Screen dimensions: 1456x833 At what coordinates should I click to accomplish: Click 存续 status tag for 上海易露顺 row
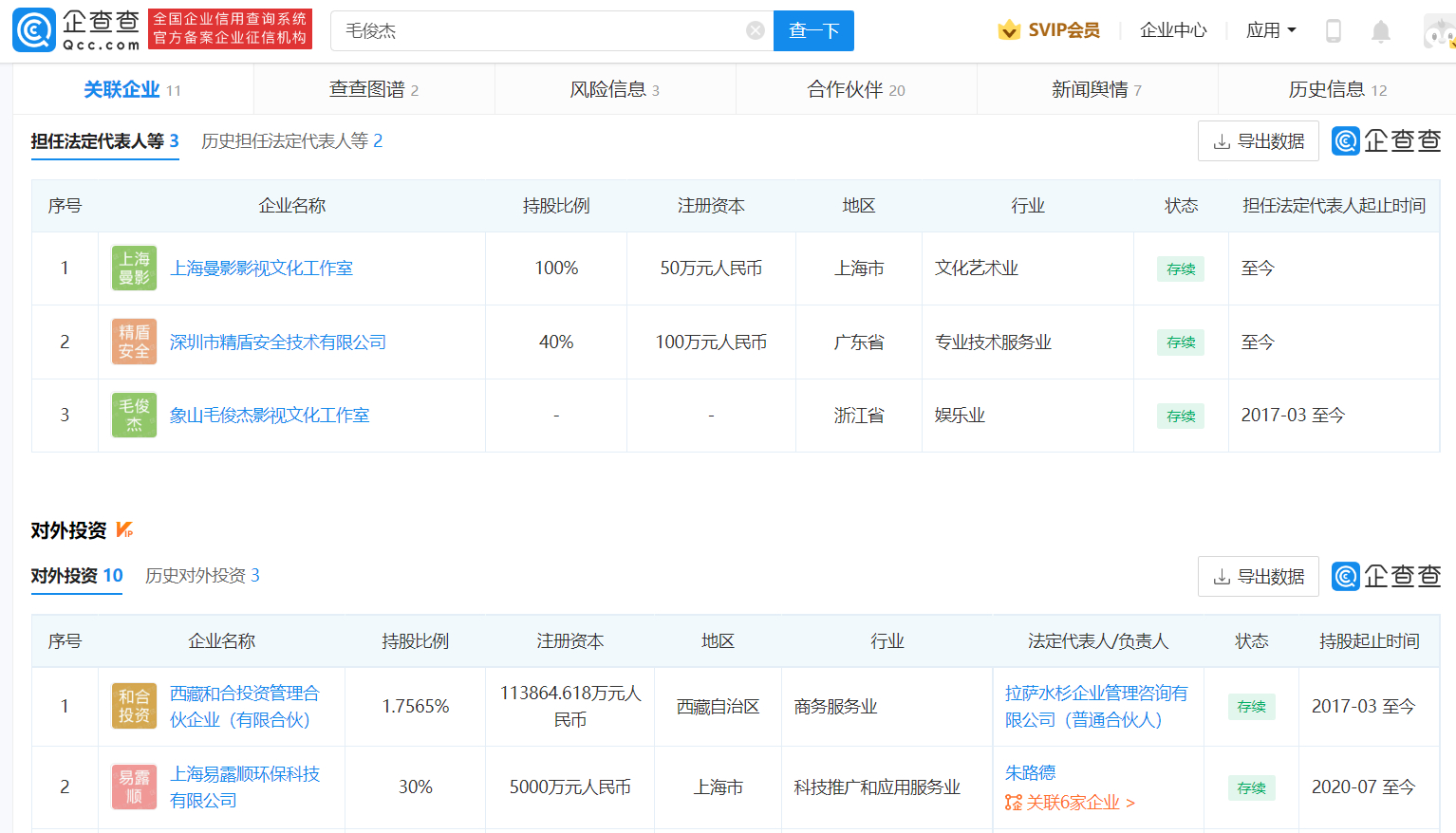[1251, 787]
